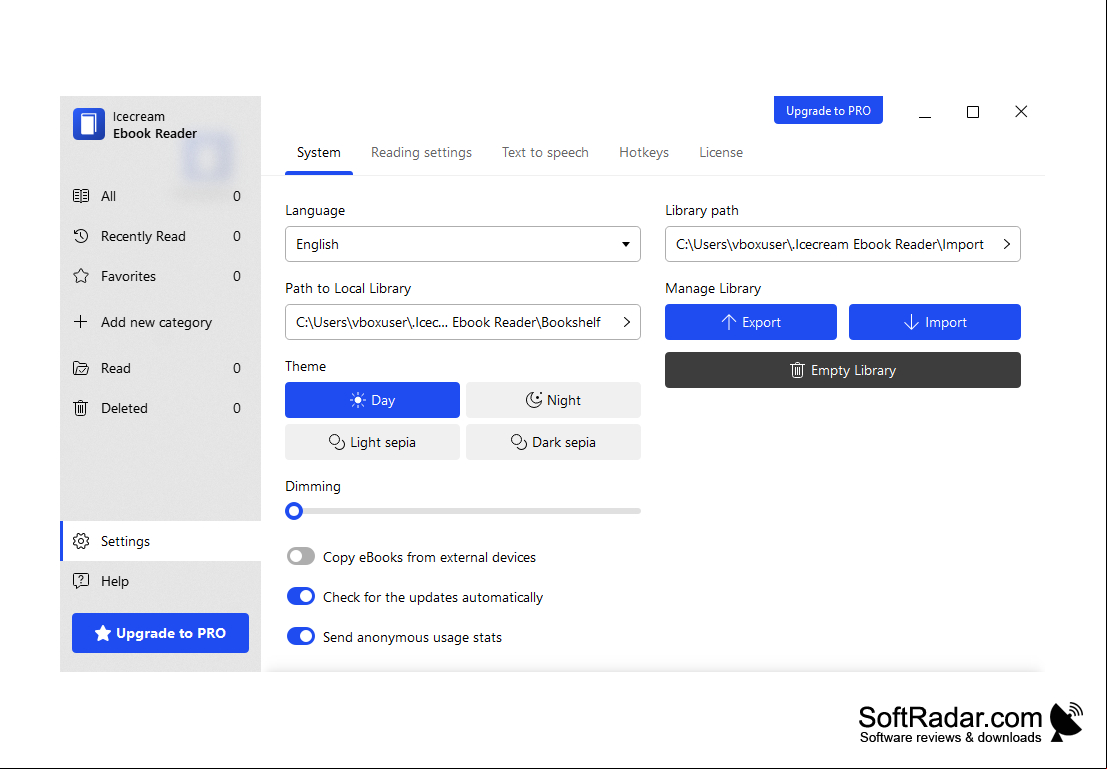Export the library

click(750, 322)
